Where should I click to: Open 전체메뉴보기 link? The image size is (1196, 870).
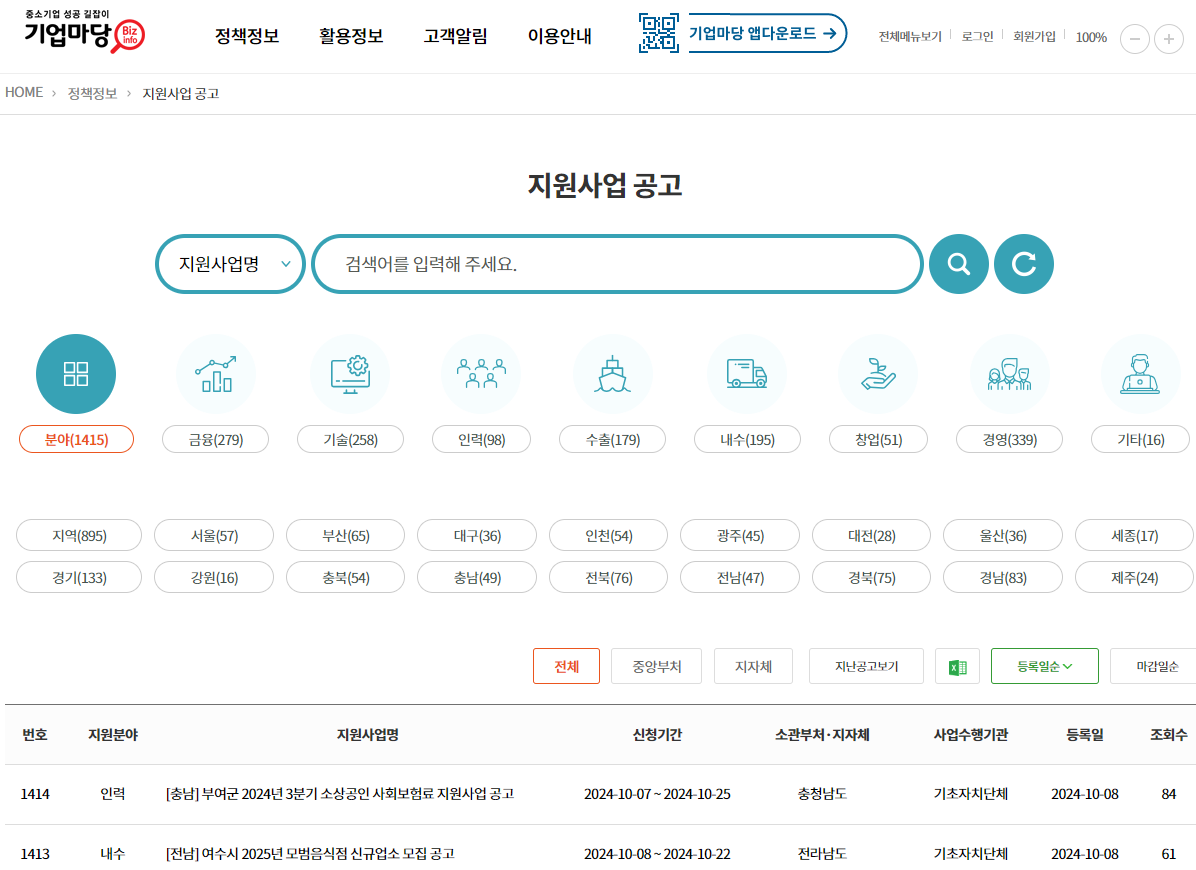click(910, 37)
